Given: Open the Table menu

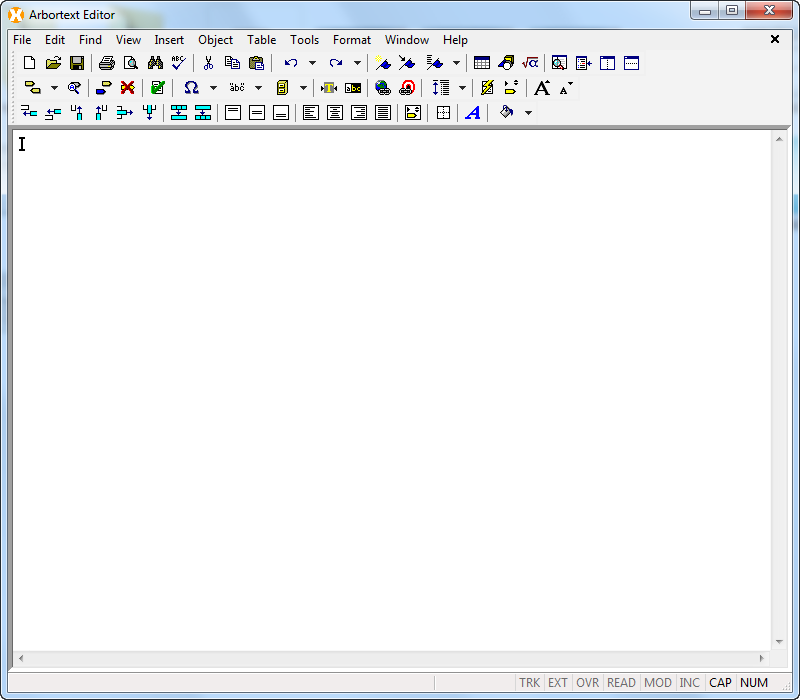Looking at the screenshot, I should pyautogui.click(x=261, y=40).
